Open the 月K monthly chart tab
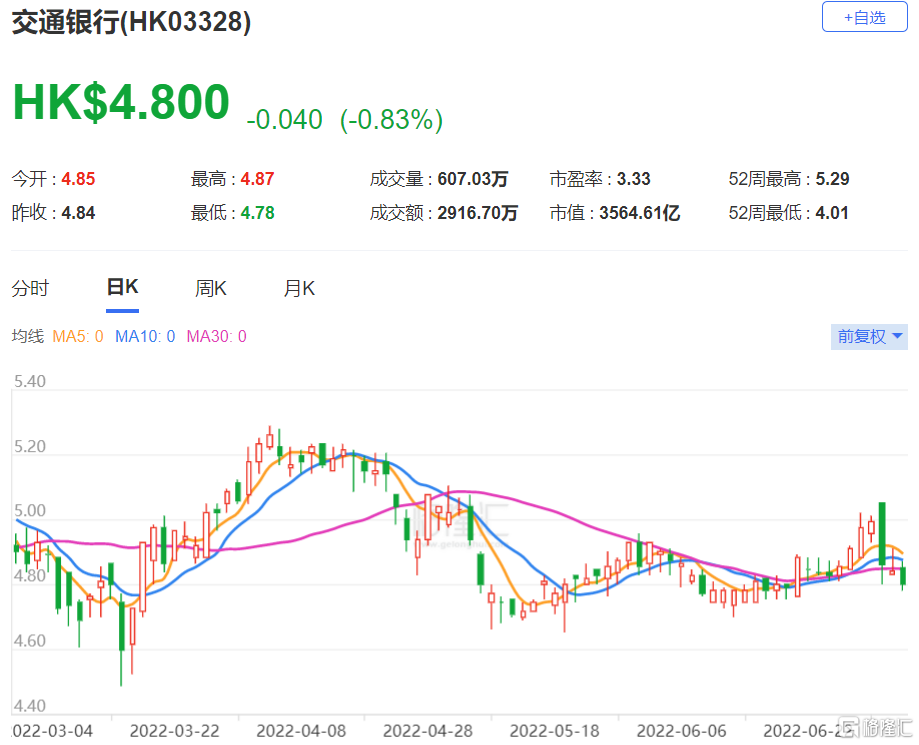 pyautogui.click(x=299, y=288)
